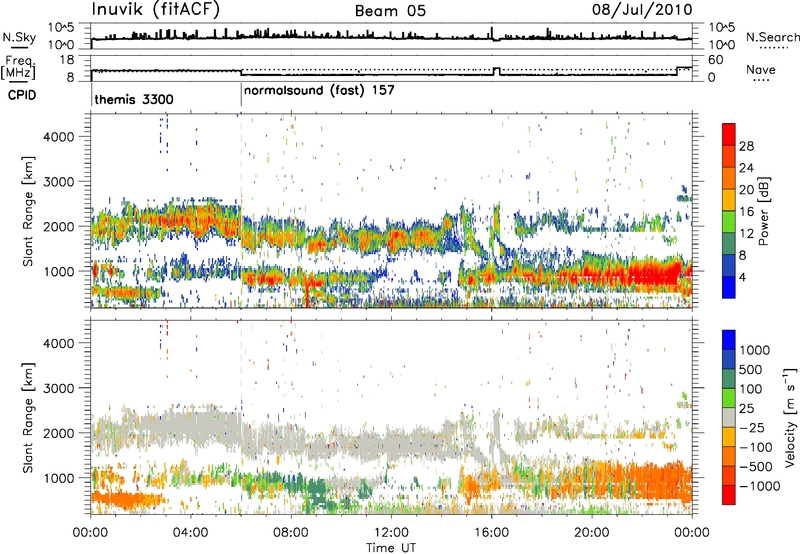800x554 pixels.
Task: Click the frequency step marker at 16:00
Action: (x=496, y=71)
